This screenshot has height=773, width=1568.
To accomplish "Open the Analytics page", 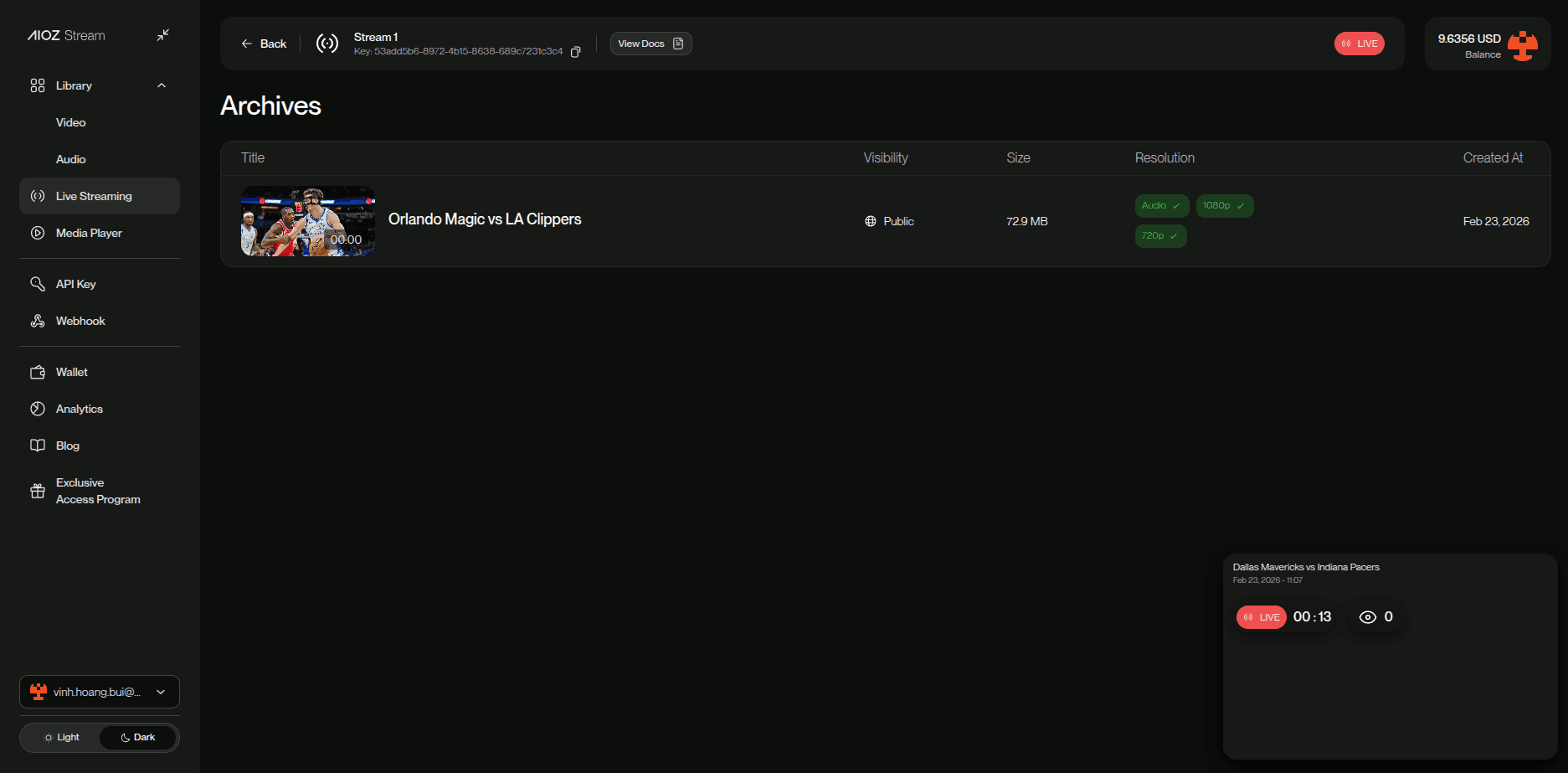I will pos(79,409).
